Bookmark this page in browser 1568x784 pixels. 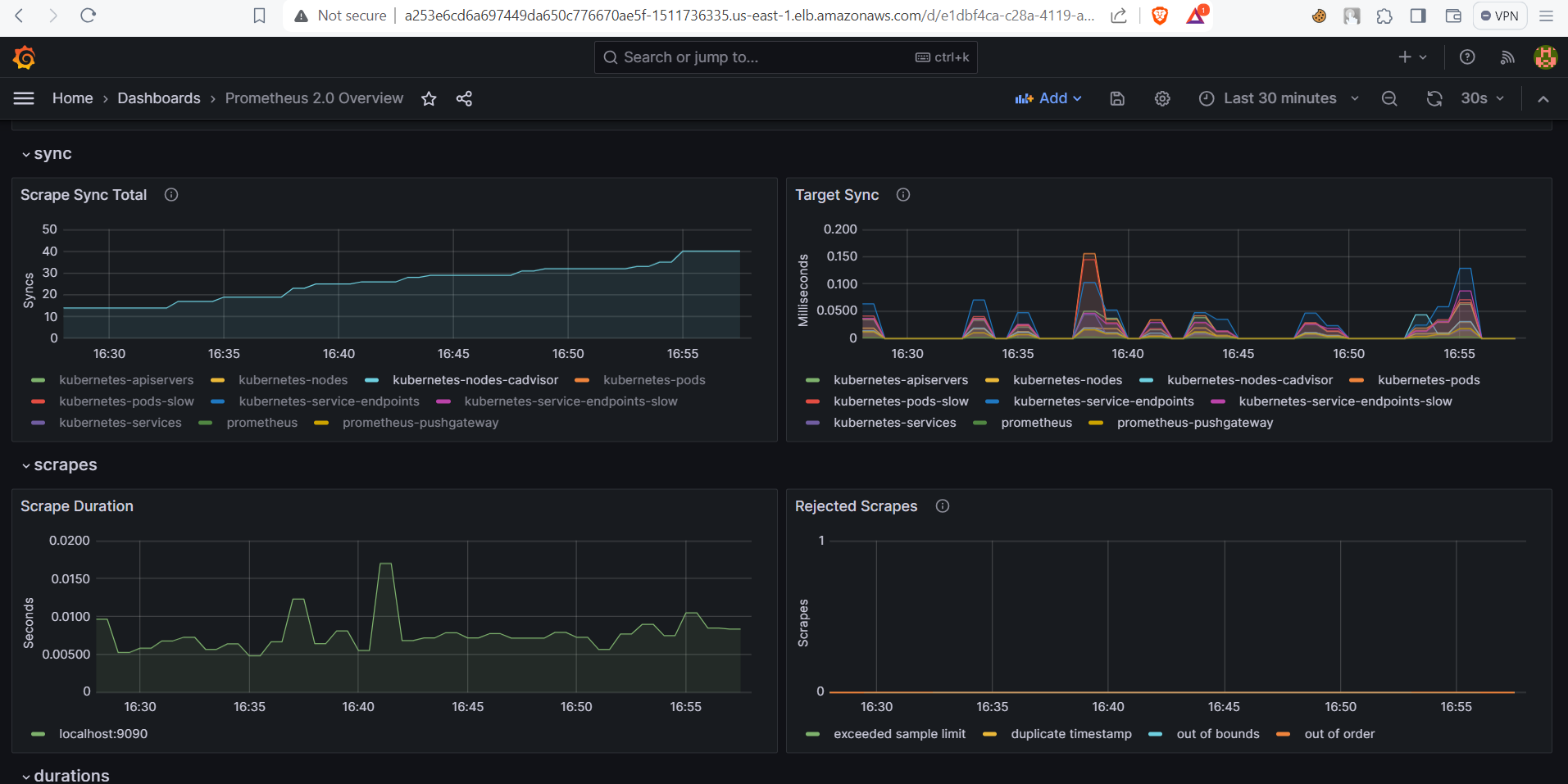click(x=259, y=16)
